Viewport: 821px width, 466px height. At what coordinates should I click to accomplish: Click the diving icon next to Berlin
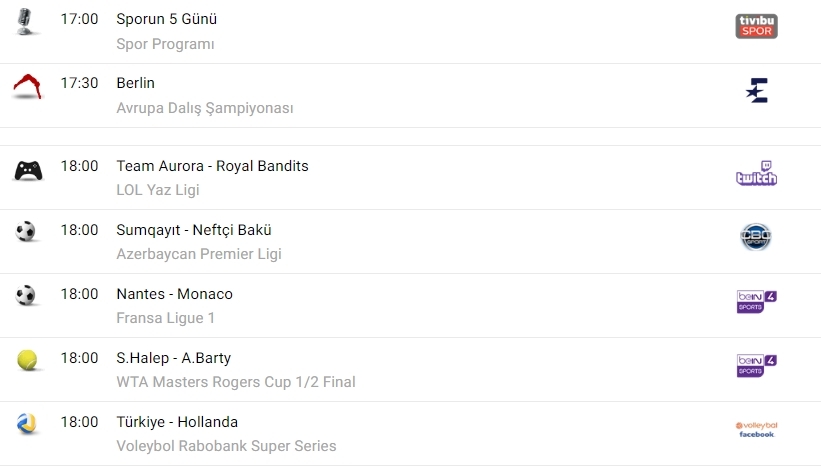[28, 87]
